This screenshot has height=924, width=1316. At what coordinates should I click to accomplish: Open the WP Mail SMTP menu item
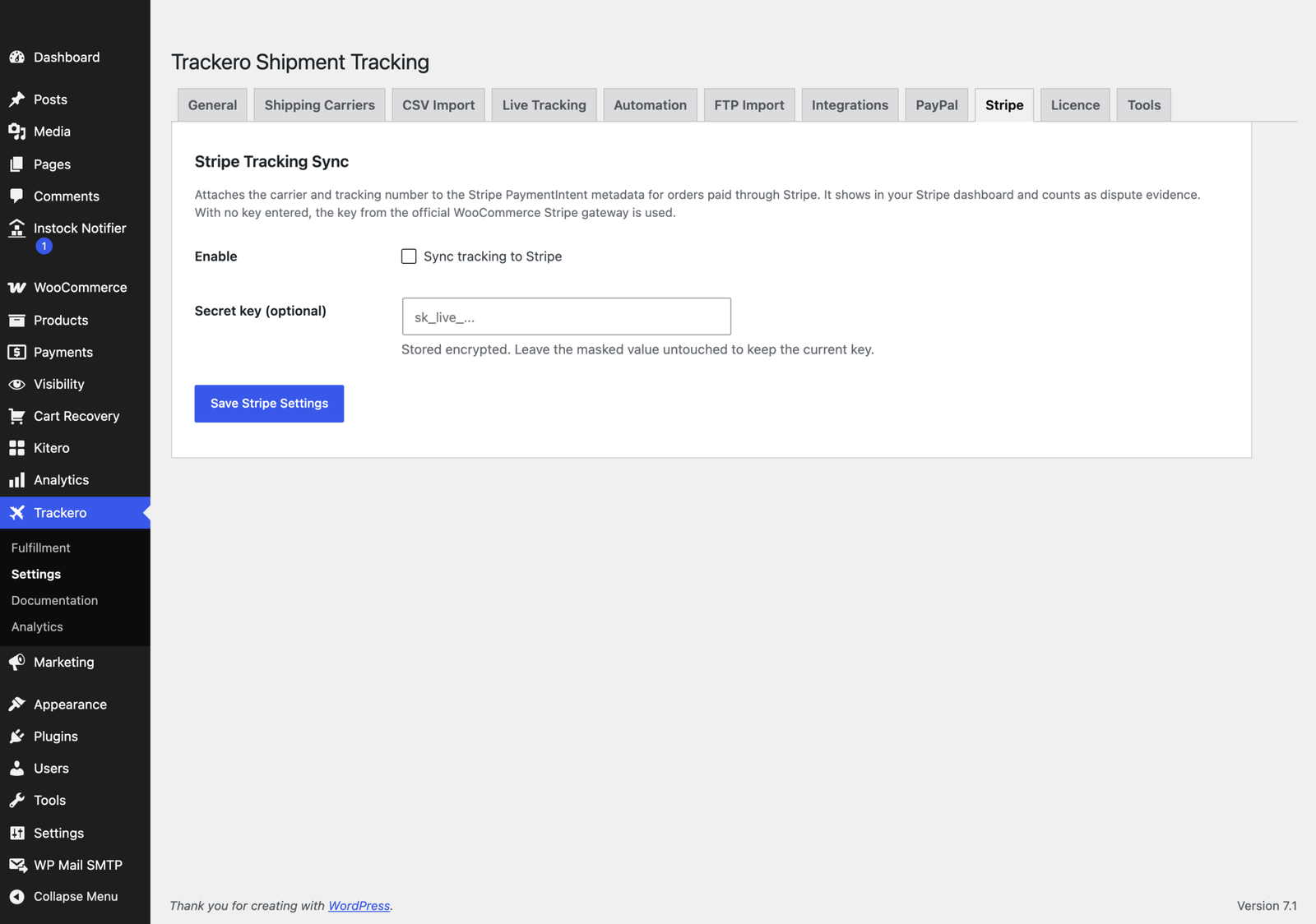(x=75, y=866)
